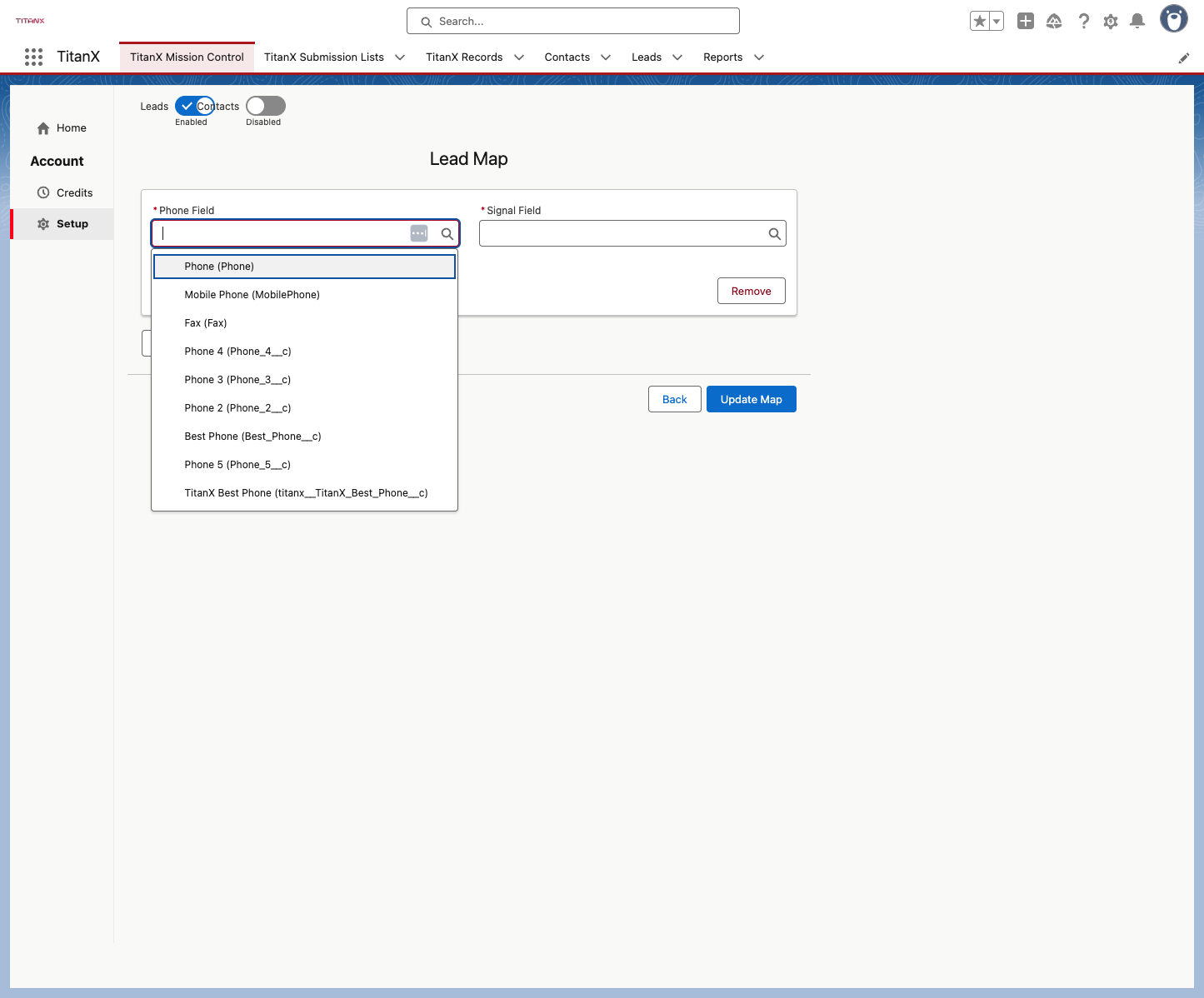1204x998 pixels.
Task: Select Setup in sidebar
Action: [x=63, y=224]
